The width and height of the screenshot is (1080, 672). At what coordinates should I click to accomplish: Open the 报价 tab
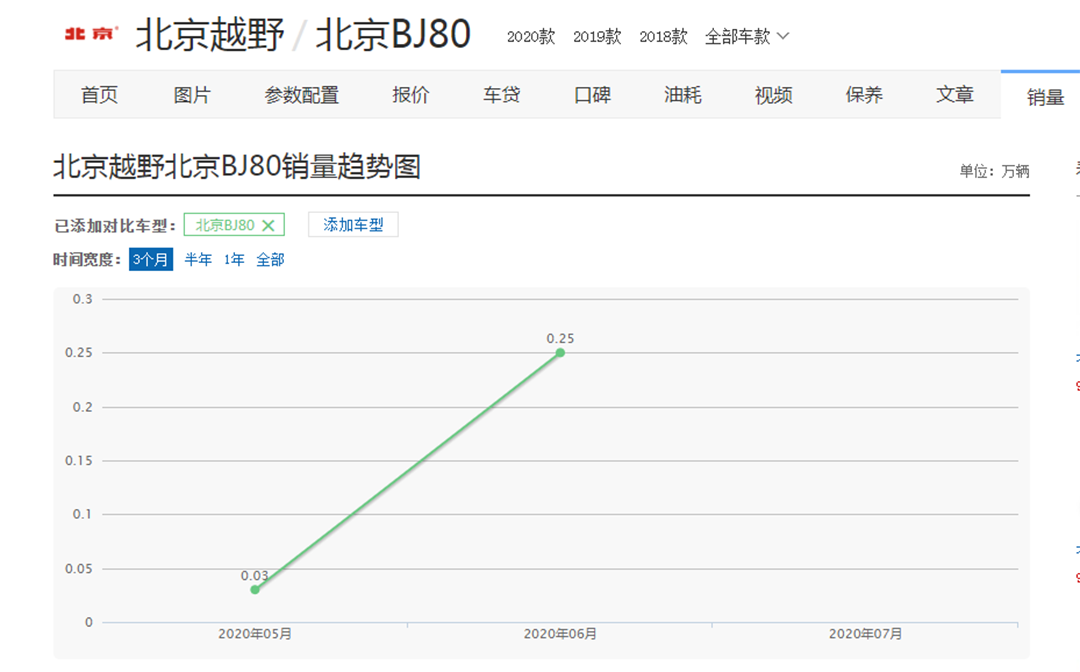(410, 95)
